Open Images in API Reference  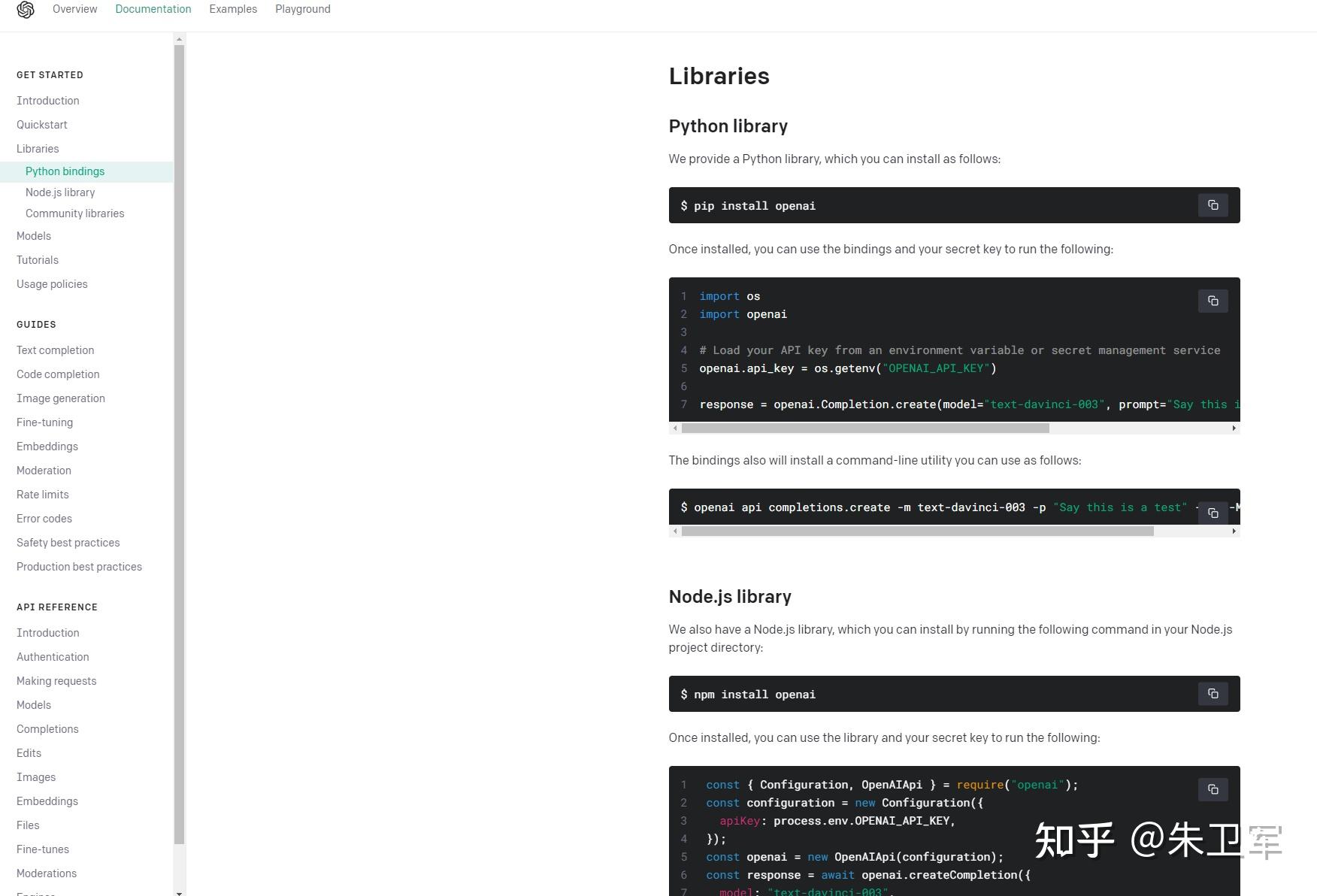(x=36, y=777)
